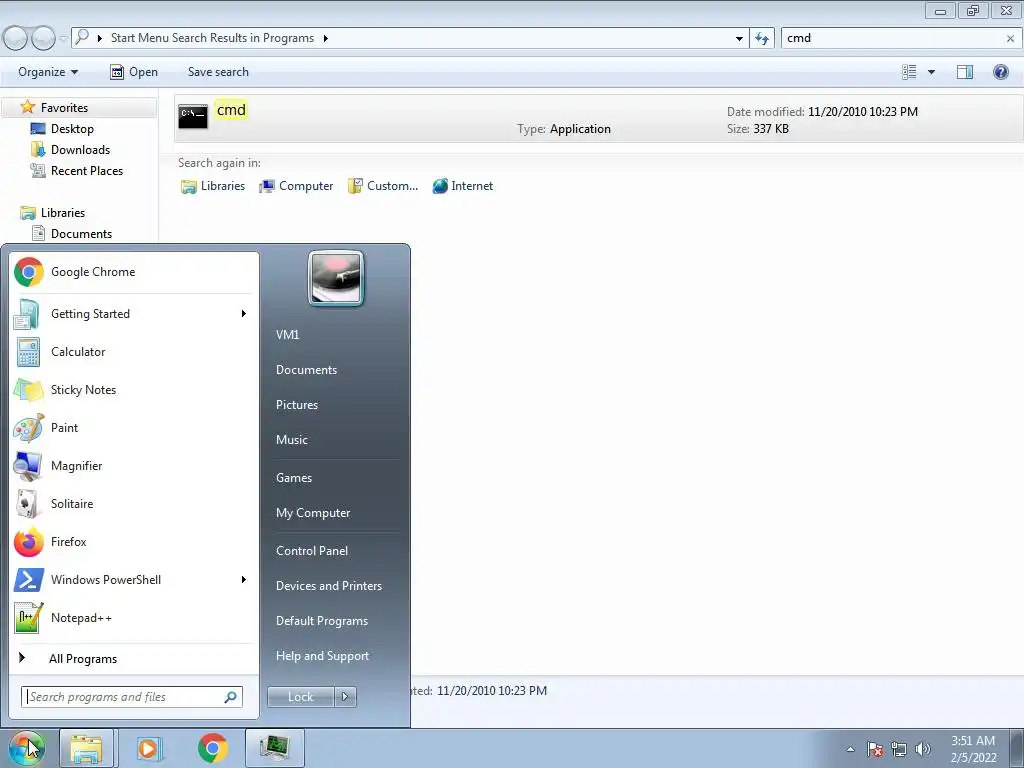Switch to the monitor app on taskbar
Viewport: 1024px width, 768px height.
[275, 748]
